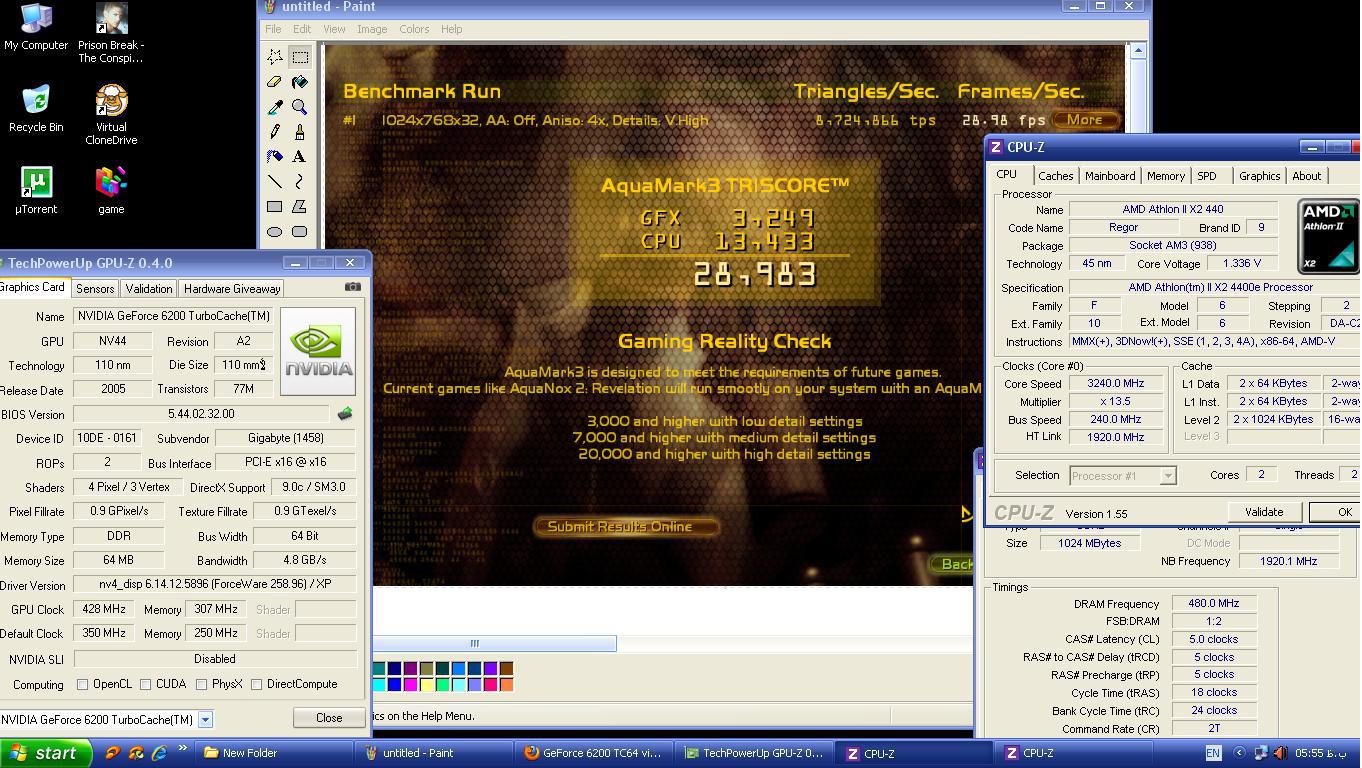
Task: Open the Processor #1 selection dropdown in CPU-Z
Action: pos(1167,476)
